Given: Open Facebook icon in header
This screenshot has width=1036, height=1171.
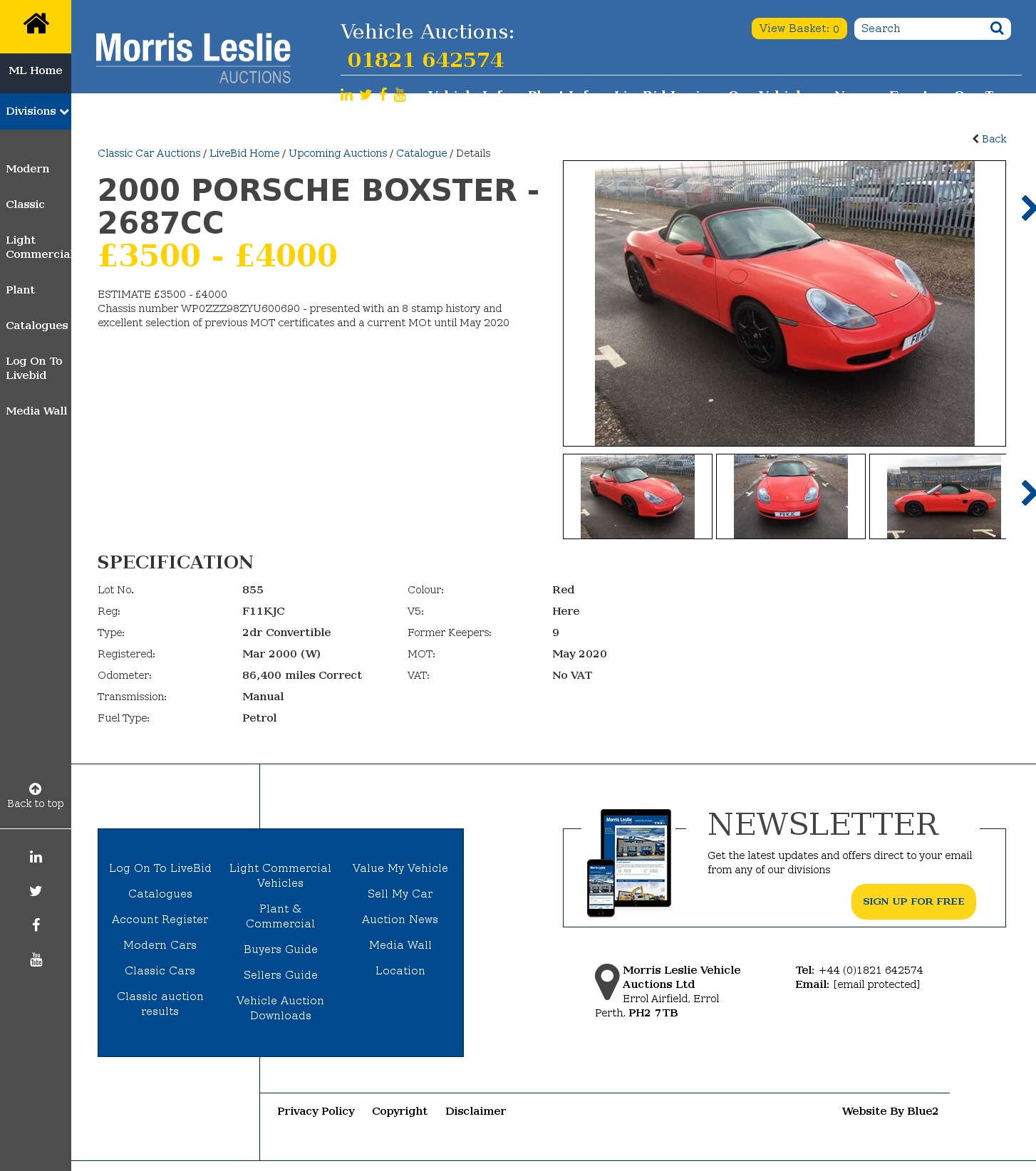Looking at the screenshot, I should [383, 95].
